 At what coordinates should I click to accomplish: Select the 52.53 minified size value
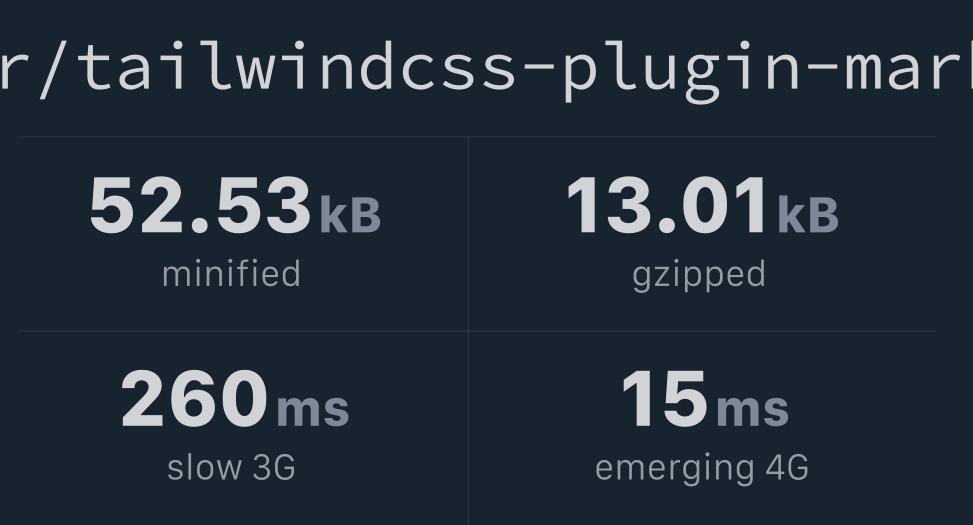(200, 205)
